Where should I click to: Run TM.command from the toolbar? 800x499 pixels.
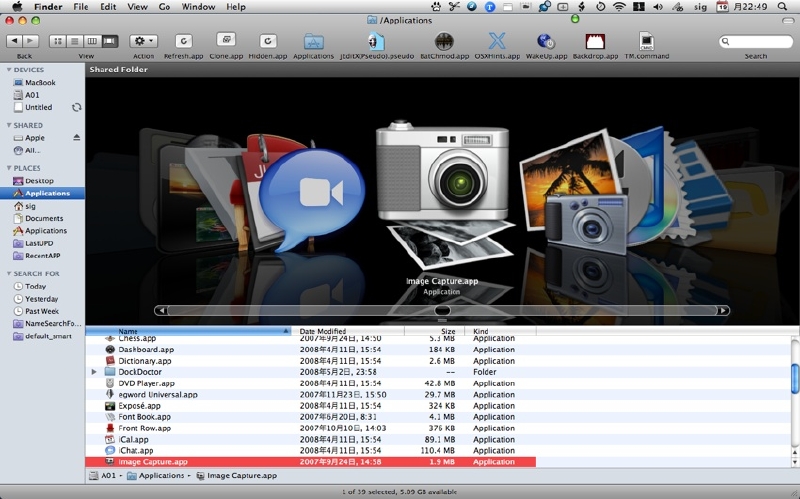[x=646, y=41]
